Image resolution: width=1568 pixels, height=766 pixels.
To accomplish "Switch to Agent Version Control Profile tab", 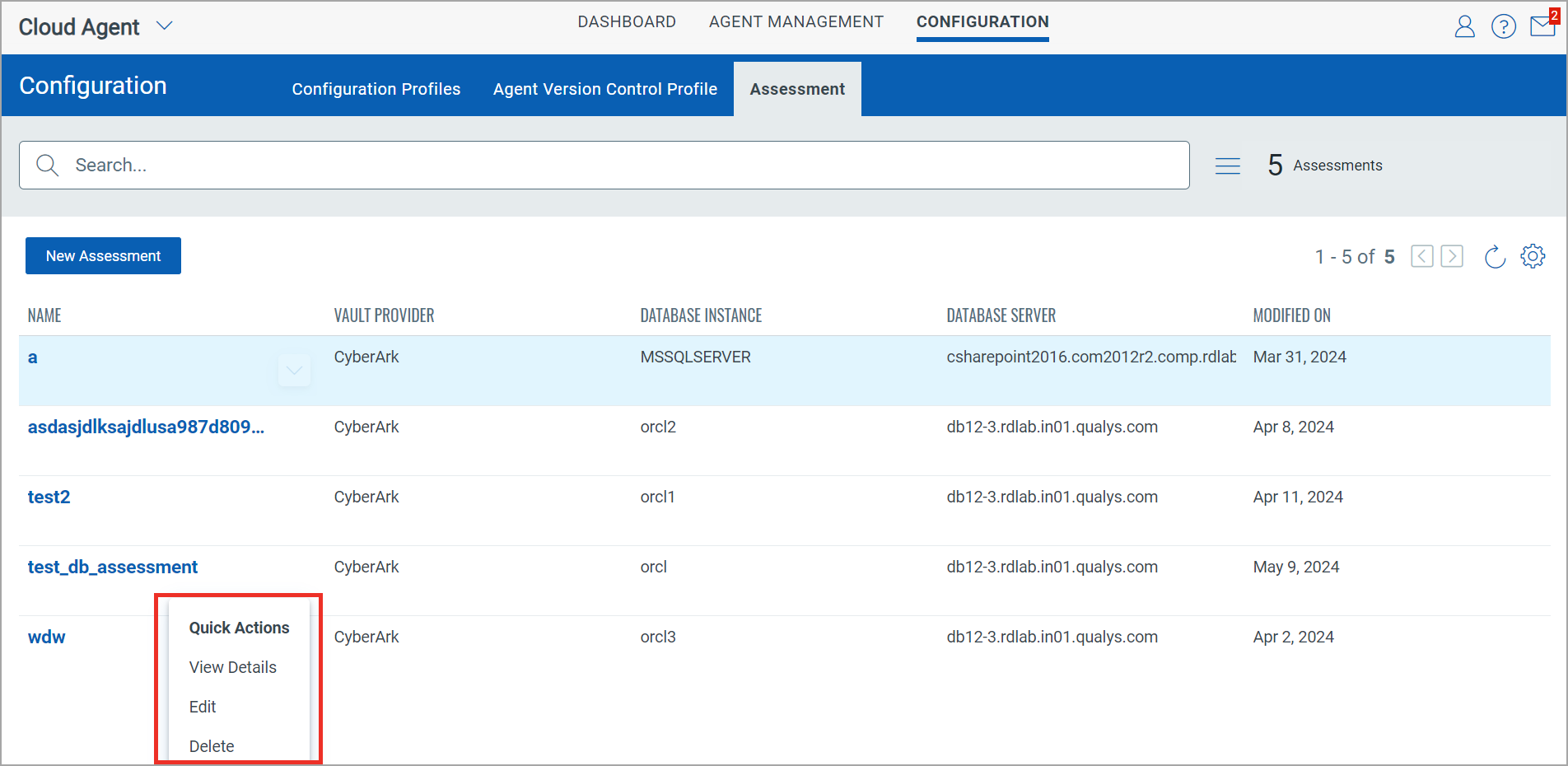I will (x=605, y=89).
